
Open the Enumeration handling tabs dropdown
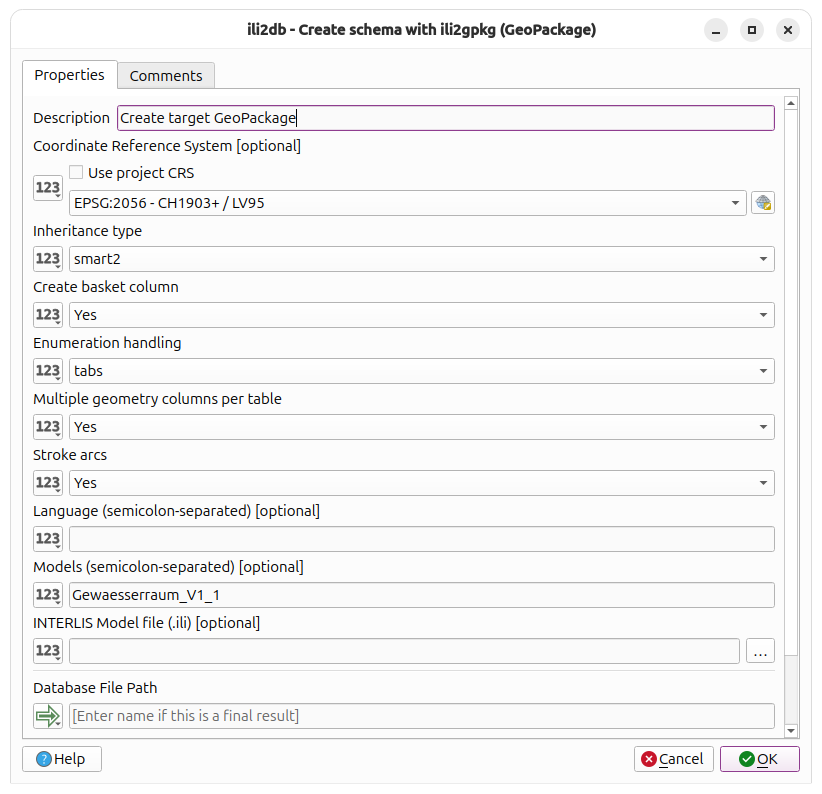click(421, 371)
